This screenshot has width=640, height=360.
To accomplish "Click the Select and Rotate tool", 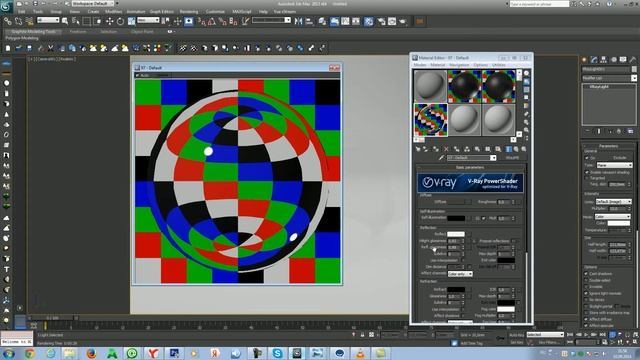I will [120, 21].
